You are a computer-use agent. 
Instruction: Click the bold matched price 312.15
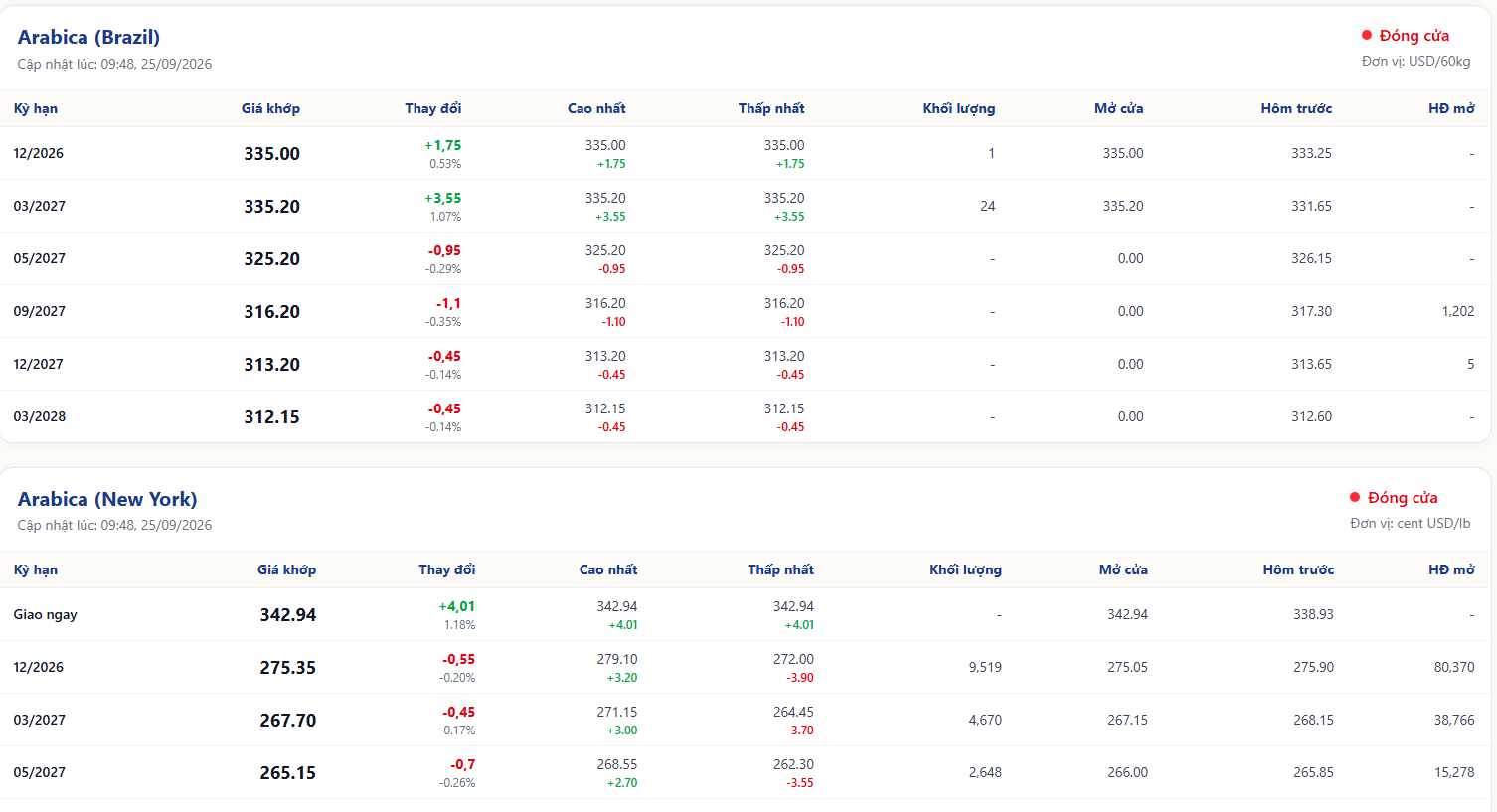click(x=271, y=417)
